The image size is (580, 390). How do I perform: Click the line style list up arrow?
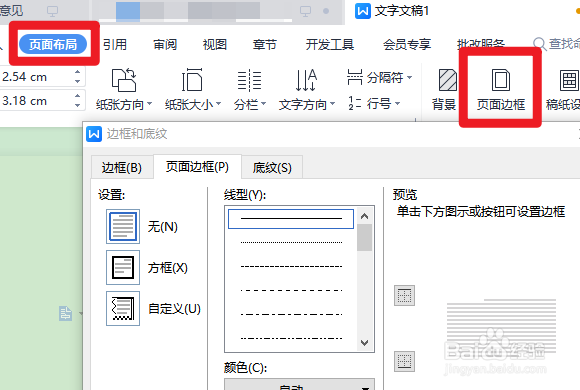click(364, 216)
